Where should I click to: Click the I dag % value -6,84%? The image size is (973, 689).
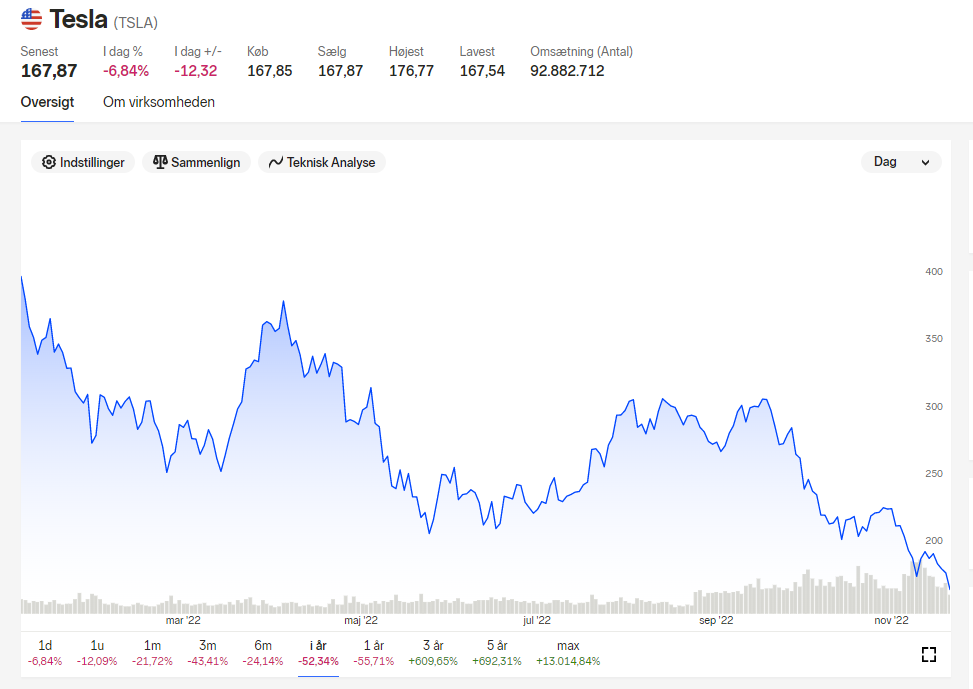[x=126, y=71]
